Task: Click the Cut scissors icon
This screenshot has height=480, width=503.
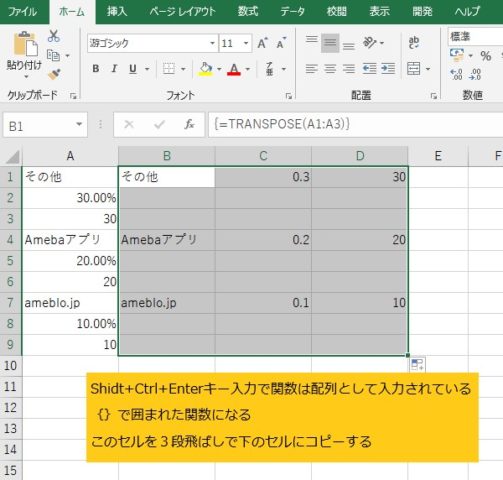Action: pos(53,36)
